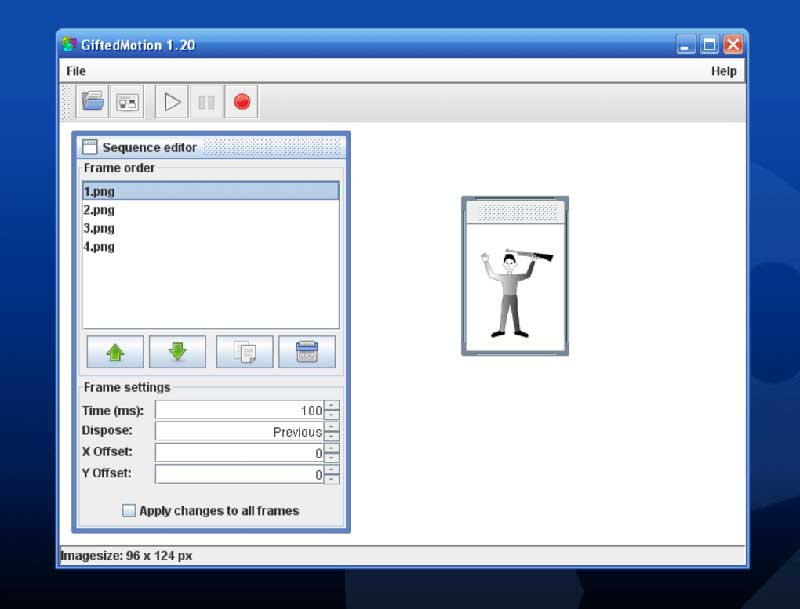Increase Time (ms) with up arrow
This screenshot has width=800, height=609.
click(x=332, y=406)
